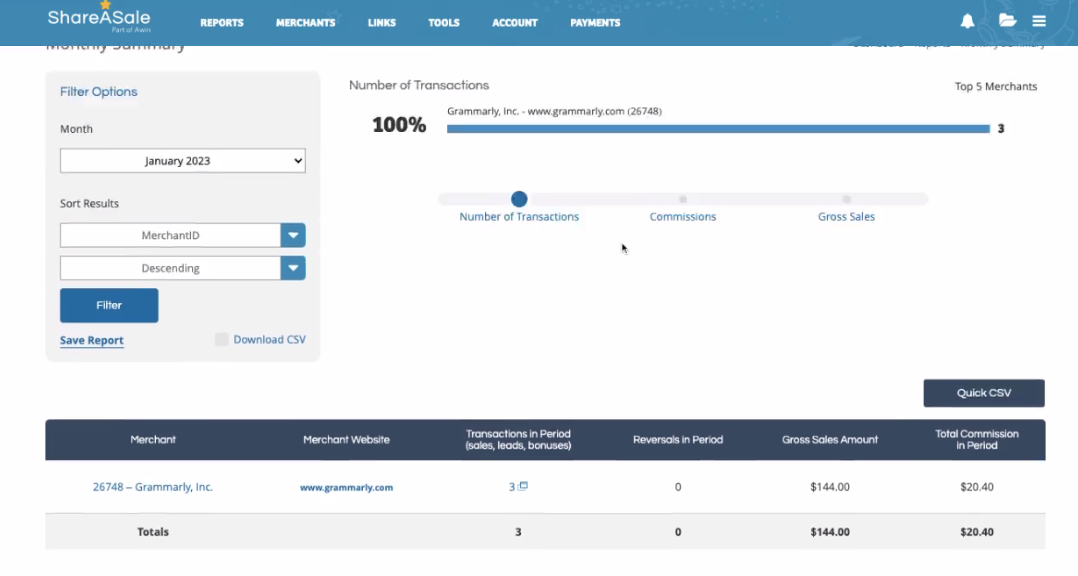Open the Month dropdown showing January 2023
The image size is (1078, 576).
[183, 161]
